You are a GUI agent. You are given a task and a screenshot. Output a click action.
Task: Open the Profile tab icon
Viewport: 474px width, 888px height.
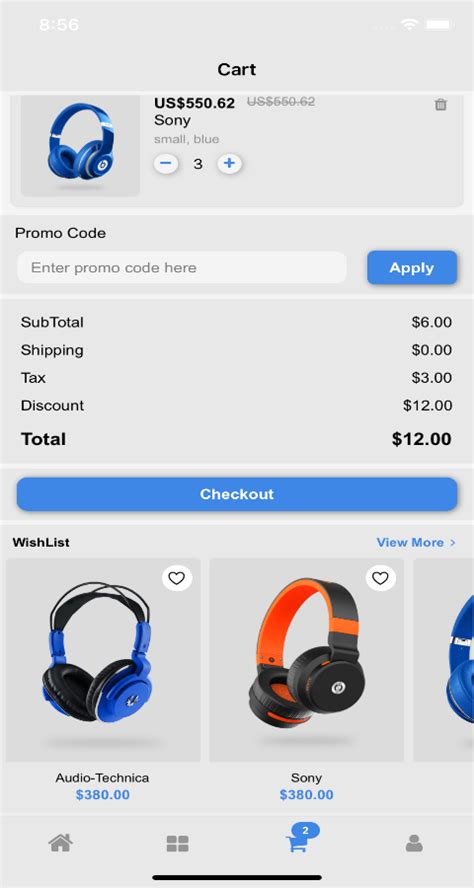[x=415, y=844]
